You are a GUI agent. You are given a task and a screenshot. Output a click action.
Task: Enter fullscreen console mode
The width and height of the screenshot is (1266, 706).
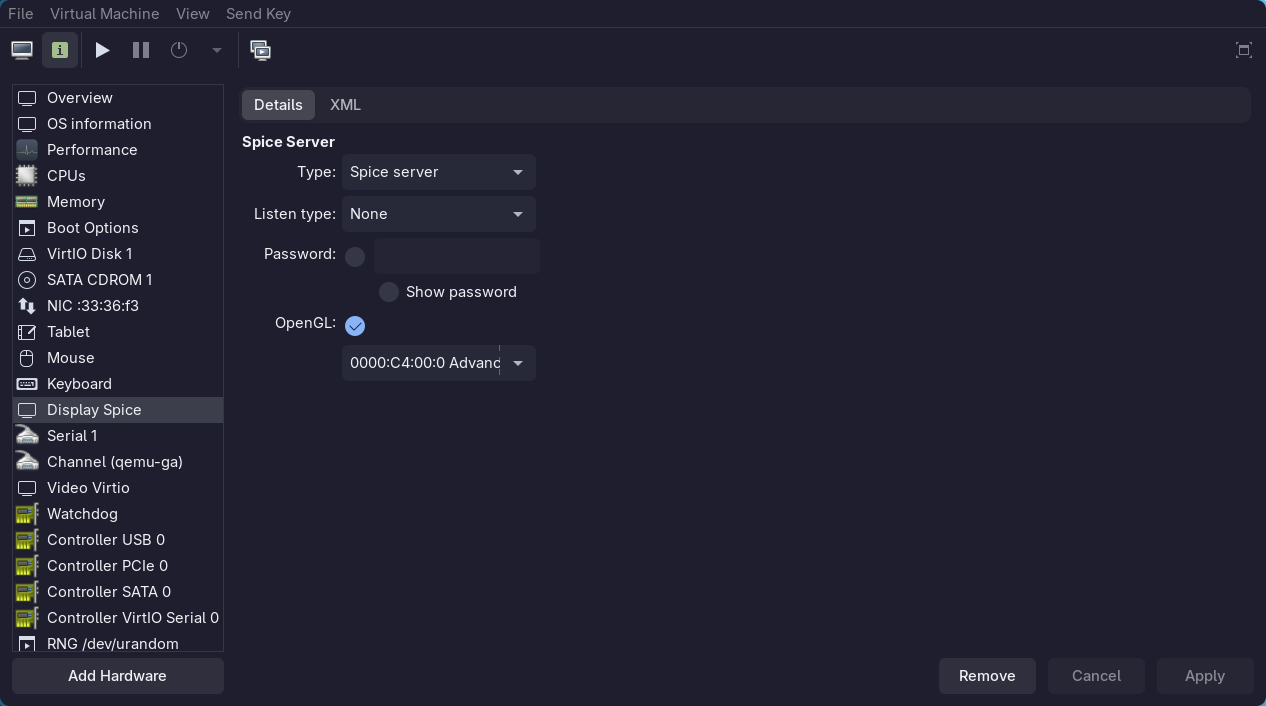[1243, 49]
